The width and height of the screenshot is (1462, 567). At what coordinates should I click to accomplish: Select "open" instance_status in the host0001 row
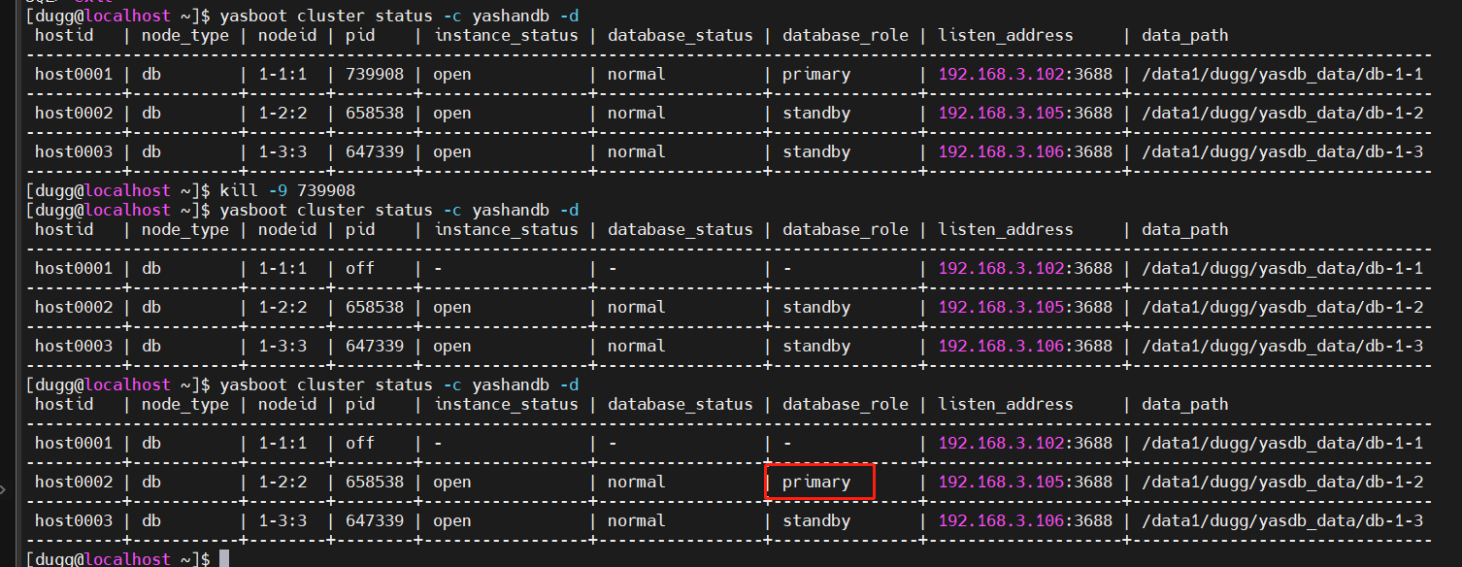[452, 74]
